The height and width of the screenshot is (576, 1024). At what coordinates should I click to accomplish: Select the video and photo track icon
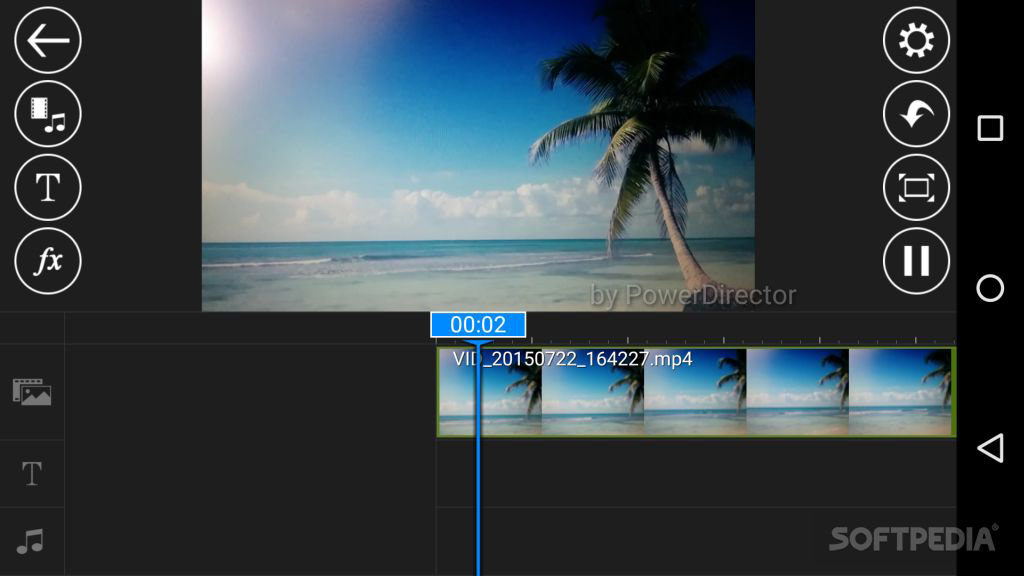31,392
